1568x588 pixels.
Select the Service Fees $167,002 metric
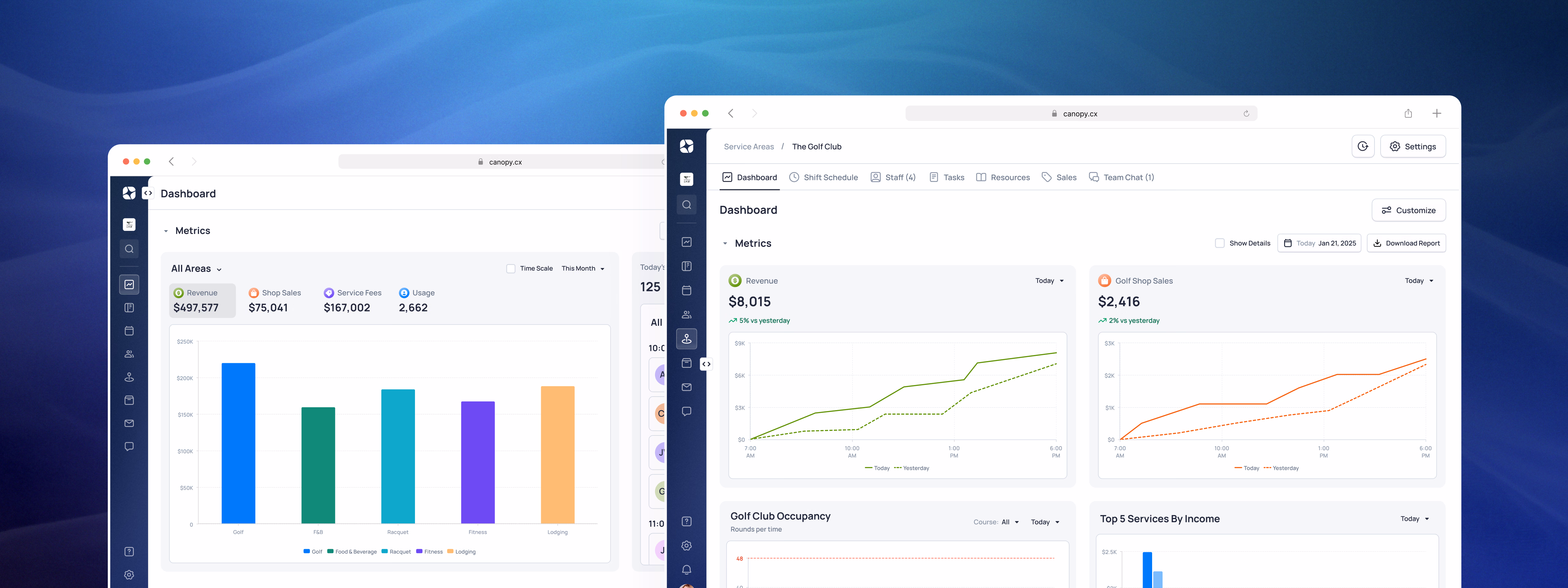pyautogui.click(x=352, y=301)
